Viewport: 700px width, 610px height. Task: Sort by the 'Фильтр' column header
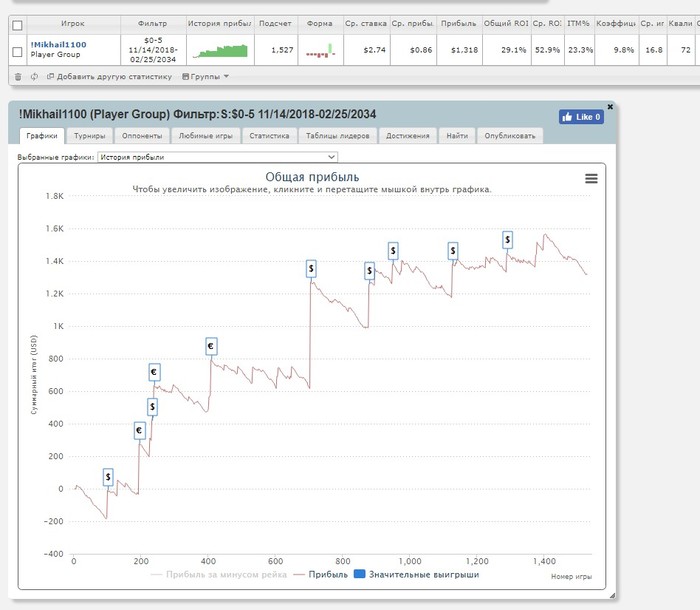click(x=153, y=24)
